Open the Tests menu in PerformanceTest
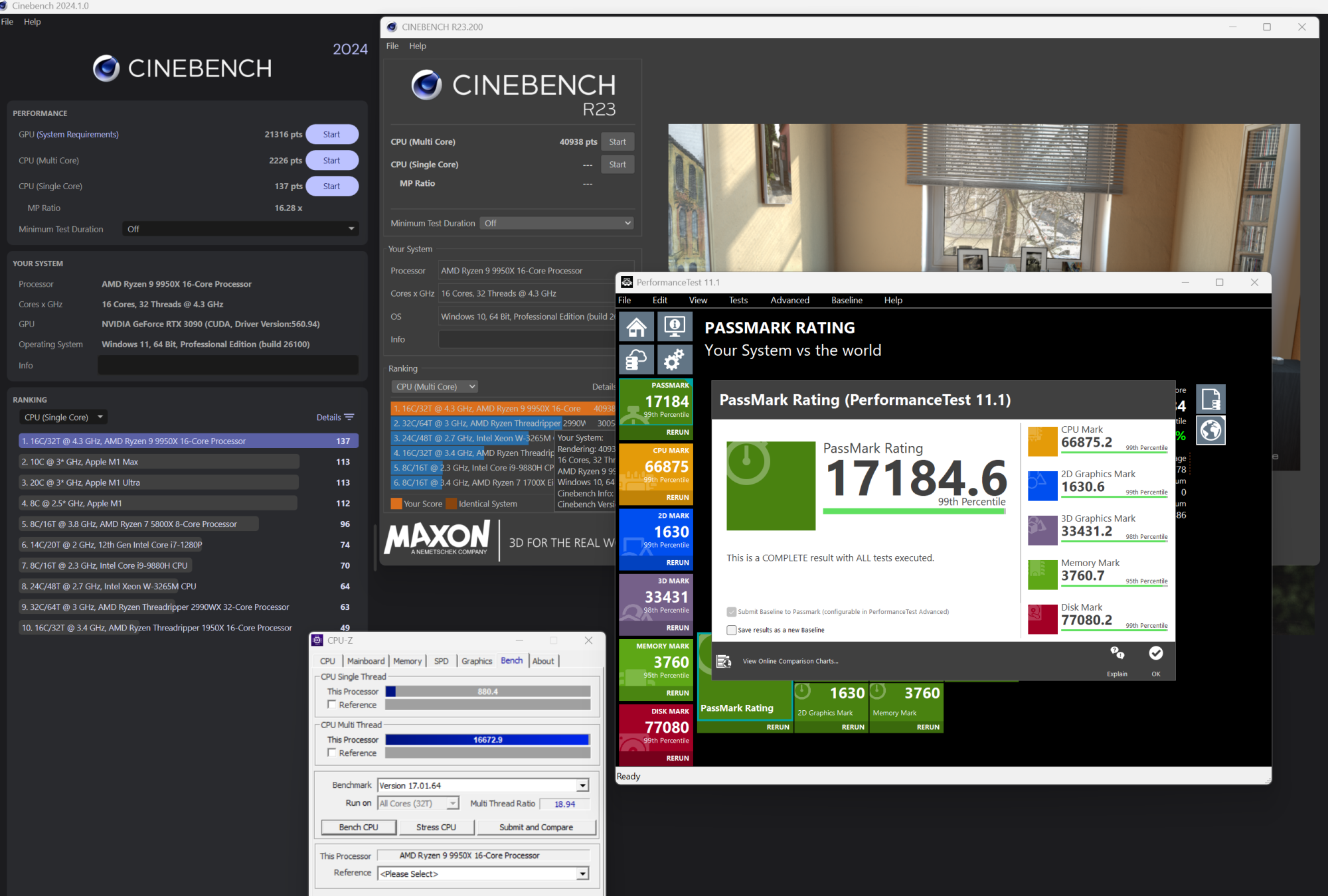The height and width of the screenshot is (896, 1328). click(738, 301)
